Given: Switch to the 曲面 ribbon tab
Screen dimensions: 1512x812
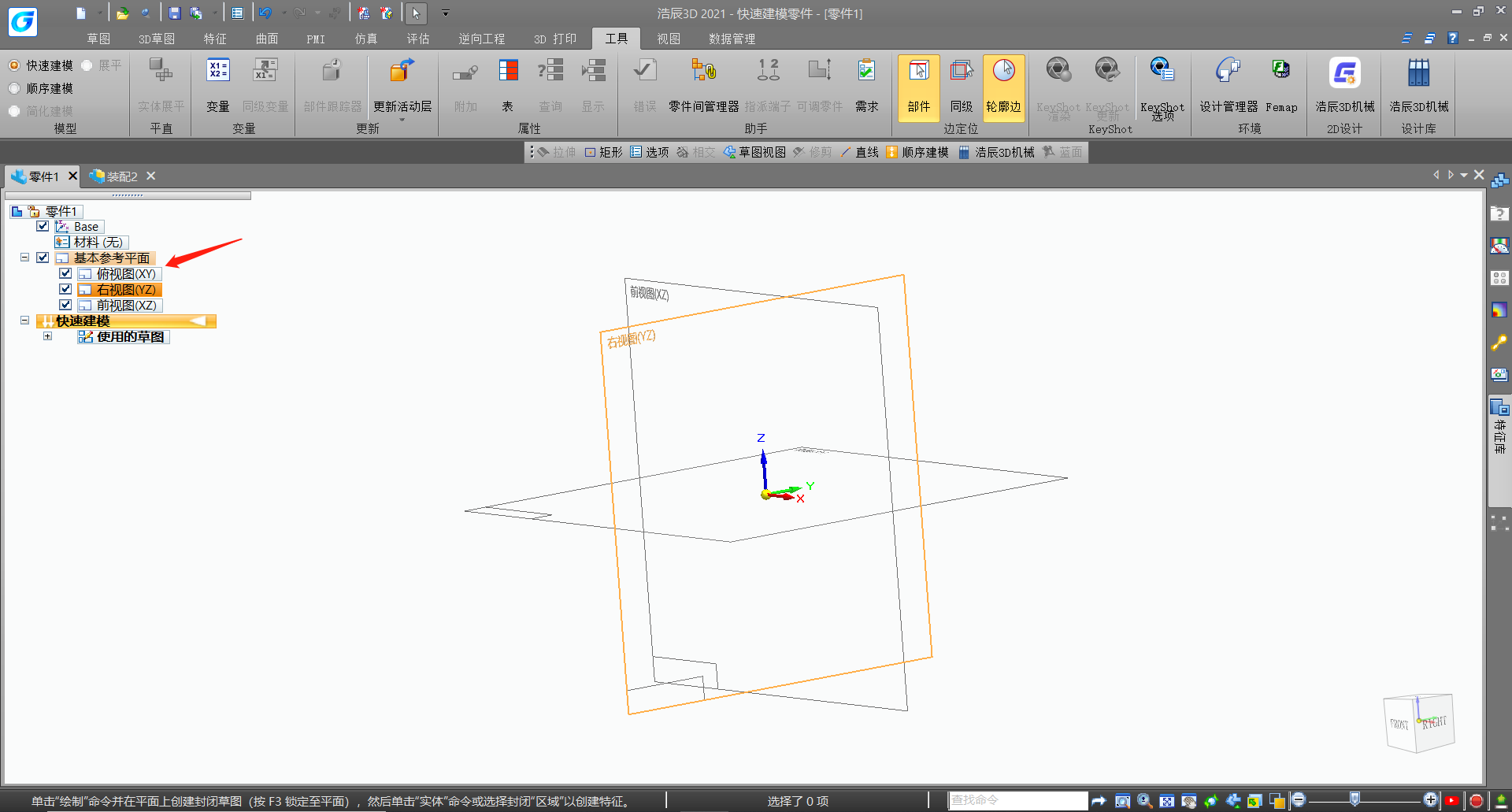Looking at the screenshot, I should 267,39.
